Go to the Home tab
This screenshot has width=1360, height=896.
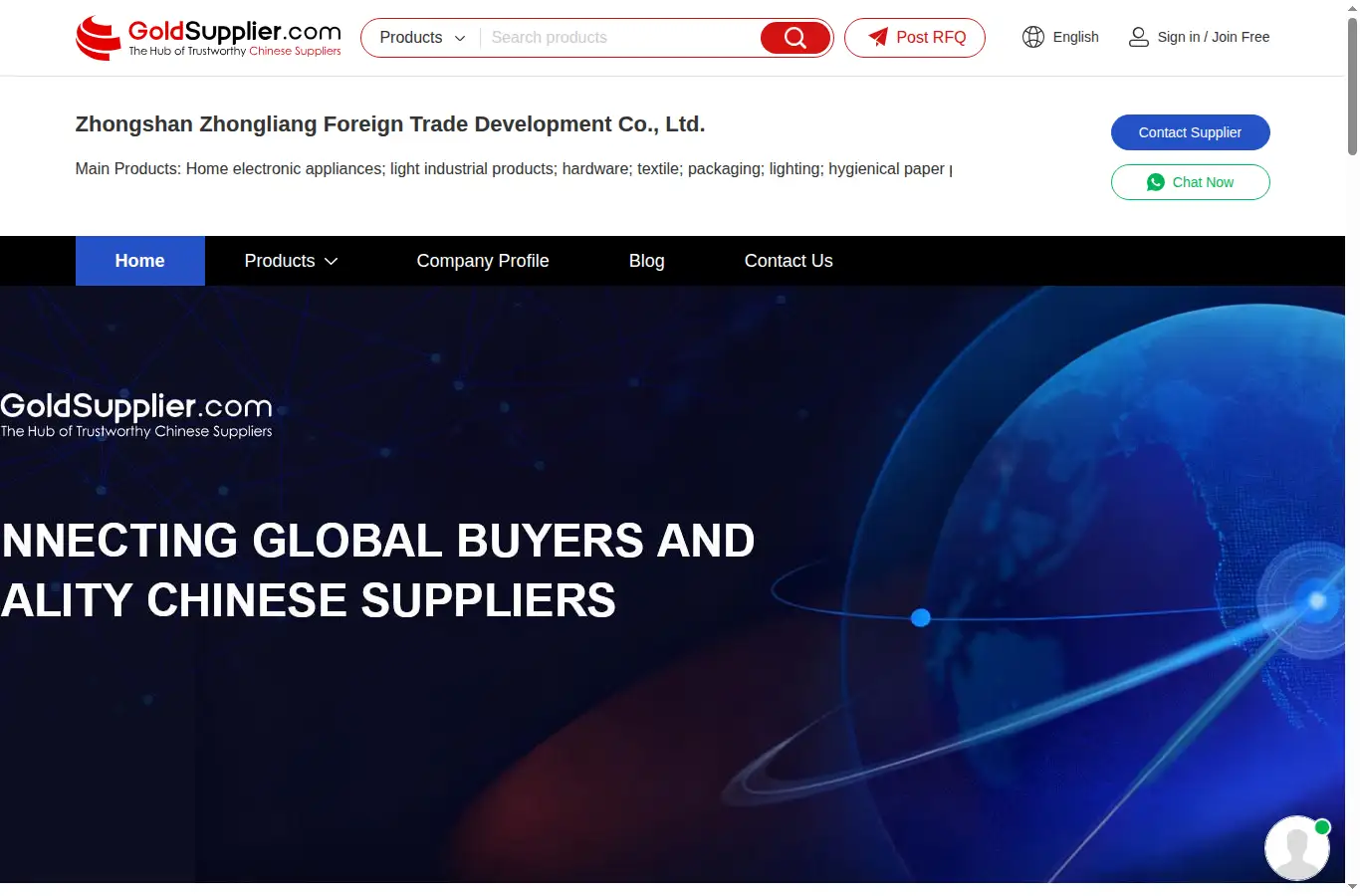(140, 261)
